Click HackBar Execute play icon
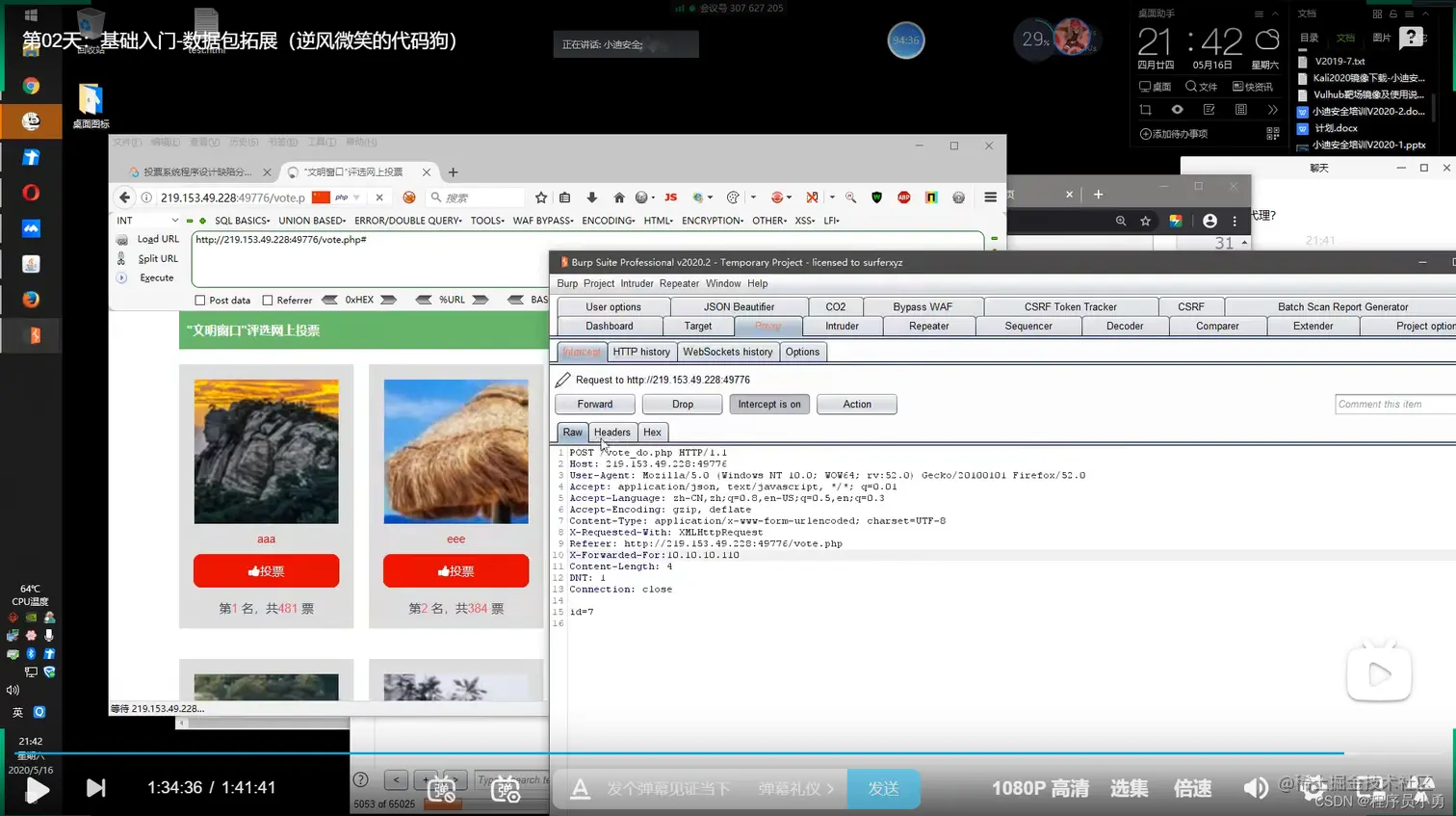The height and width of the screenshot is (816, 1456). pyautogui.click(x=122, y=277)
